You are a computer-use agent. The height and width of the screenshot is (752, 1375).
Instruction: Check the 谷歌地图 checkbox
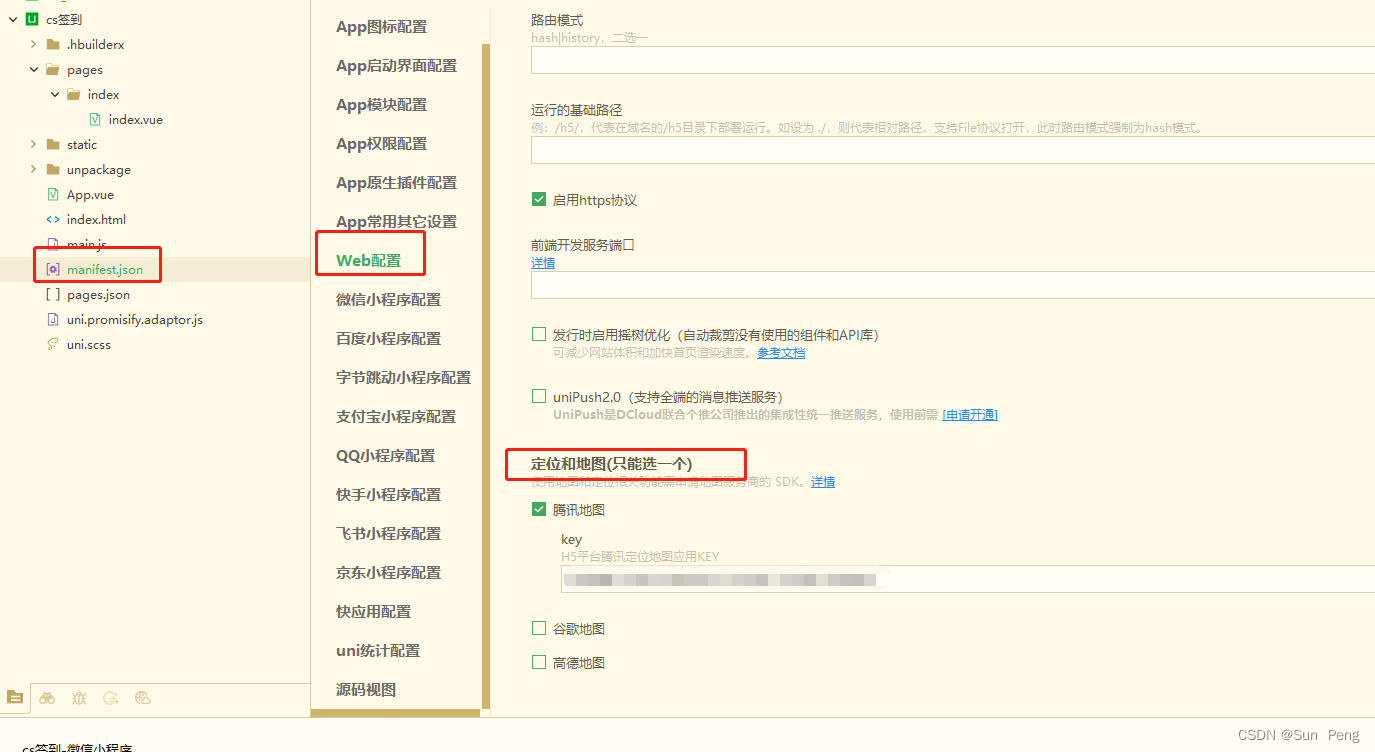click(x=539, y=628)
